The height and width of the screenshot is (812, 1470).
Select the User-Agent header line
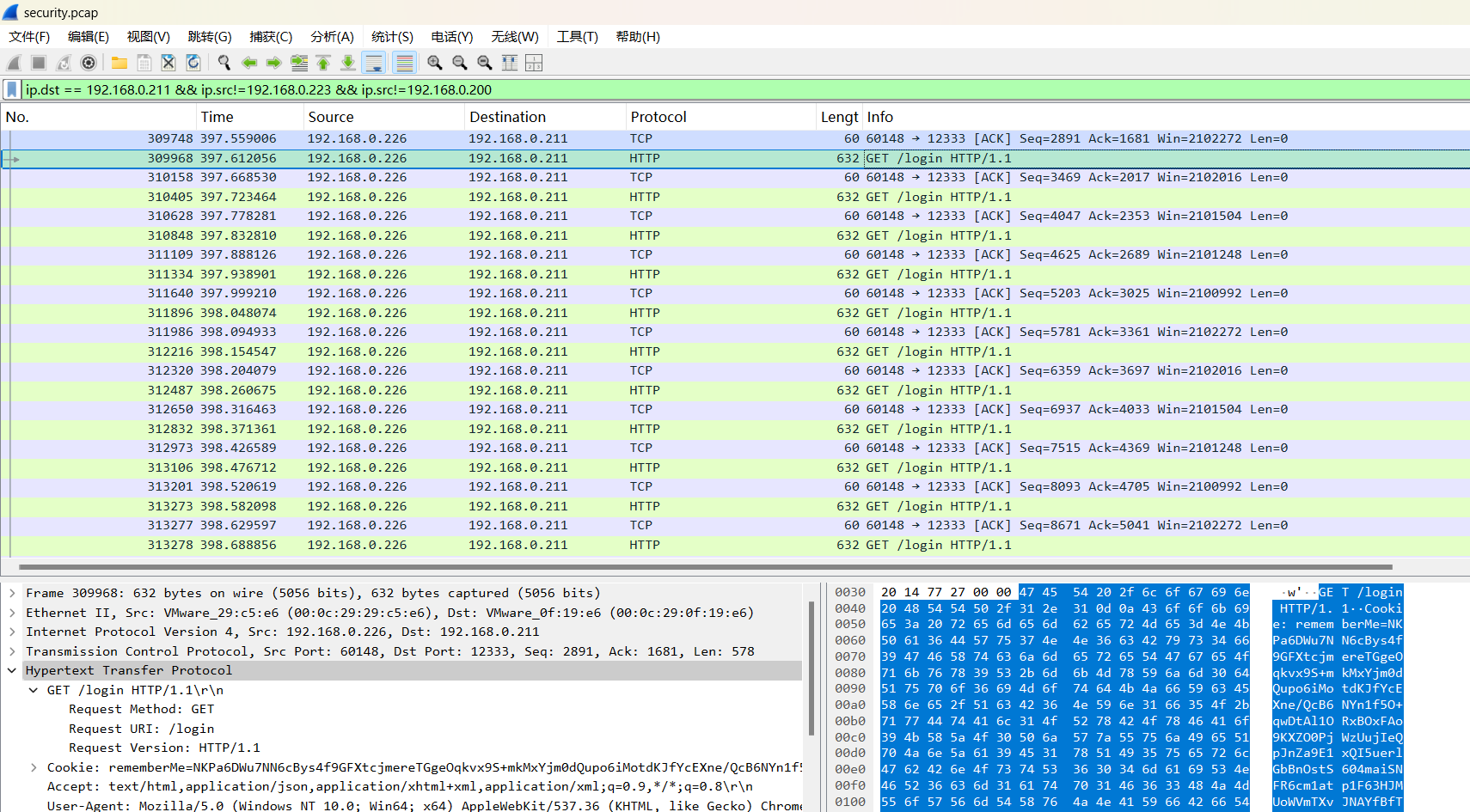(425, 806)
